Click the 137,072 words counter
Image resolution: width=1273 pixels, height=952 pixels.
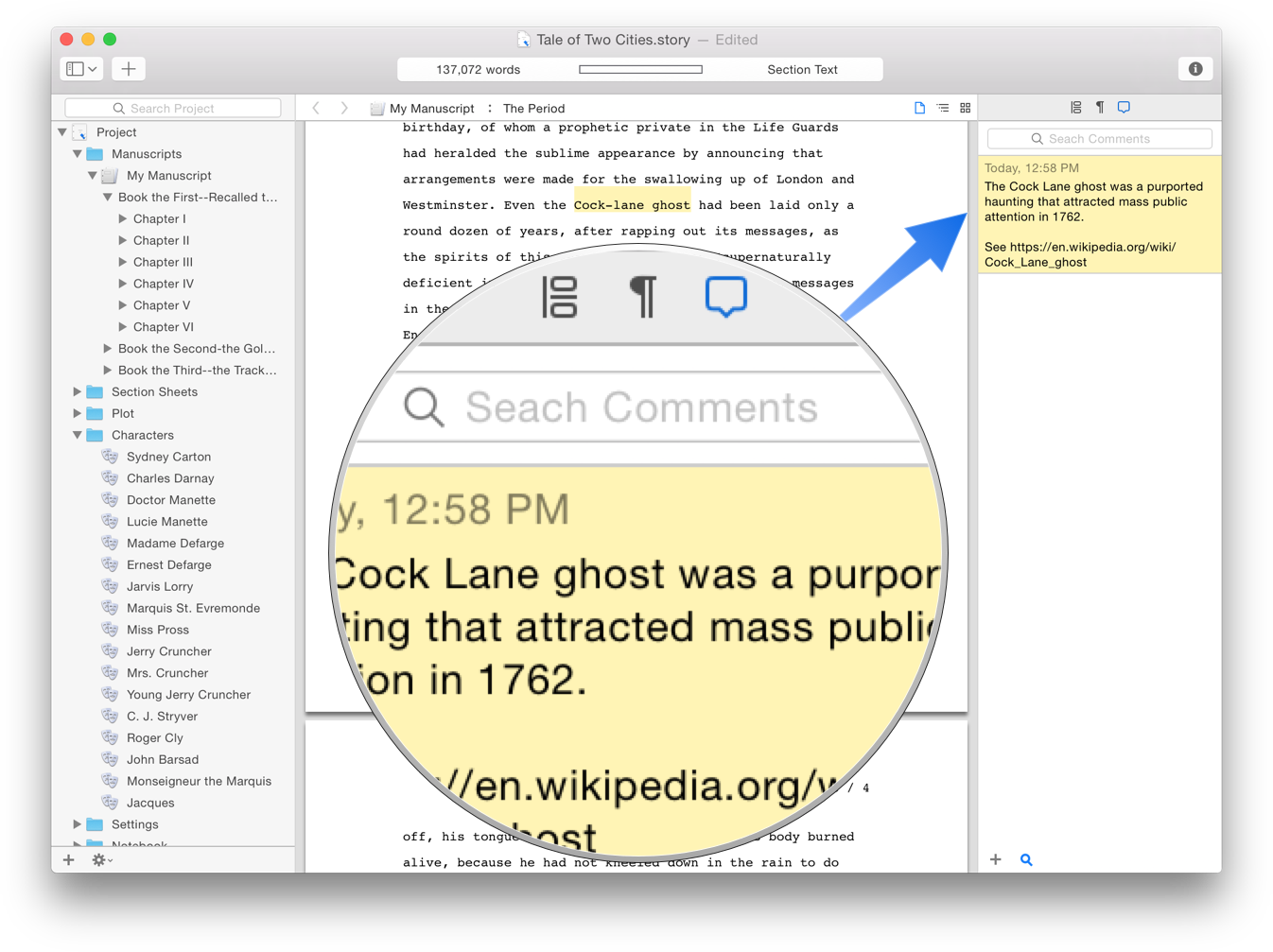pyautogui.click(x=478, y=70)
